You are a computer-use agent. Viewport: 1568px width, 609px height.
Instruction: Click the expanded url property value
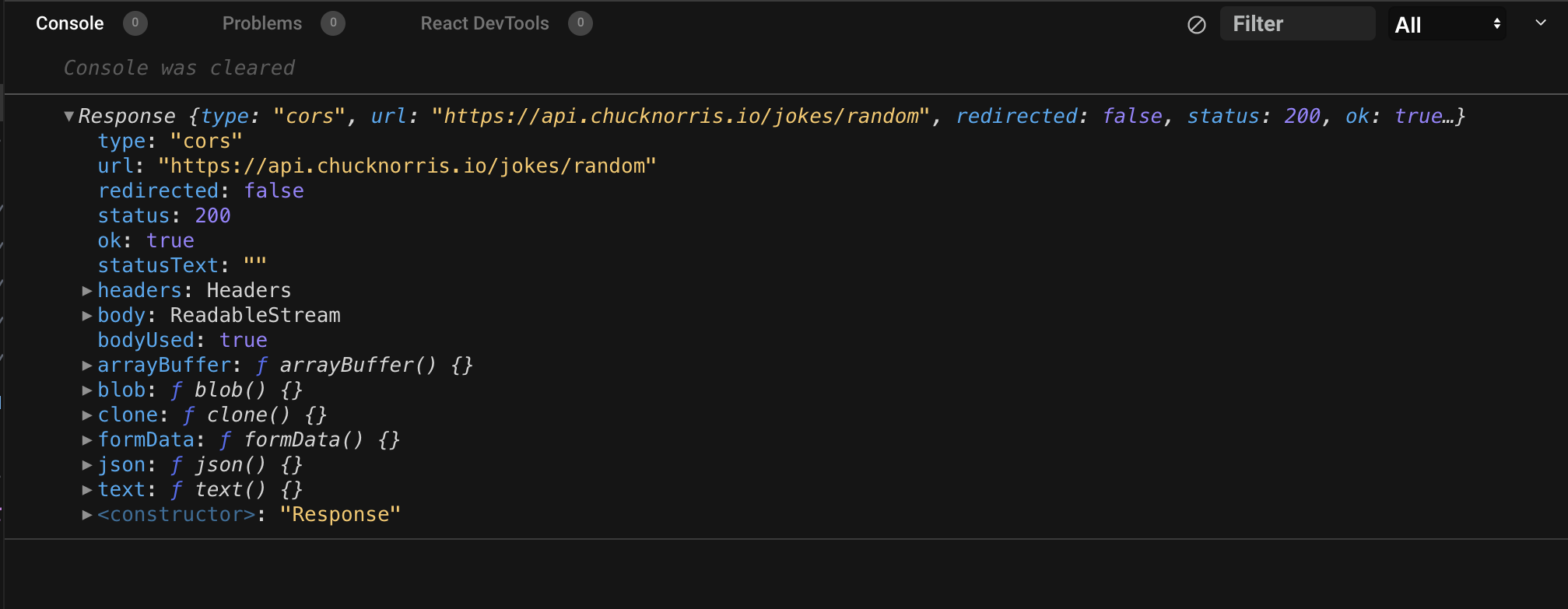point(407,166)
